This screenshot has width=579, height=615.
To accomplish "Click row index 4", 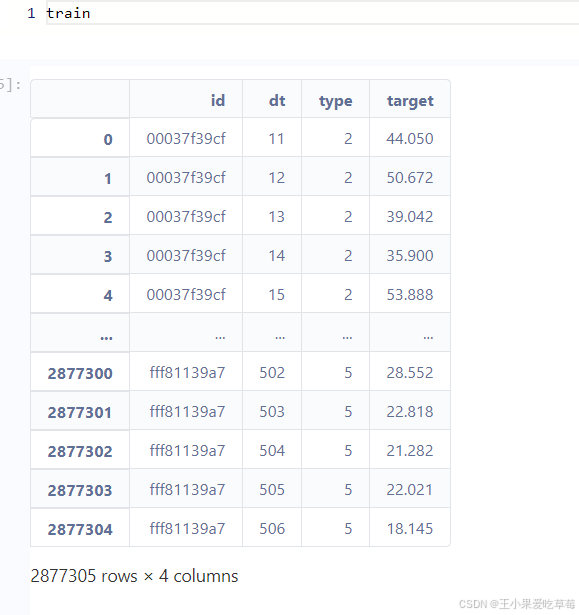I will click(108, 295).
